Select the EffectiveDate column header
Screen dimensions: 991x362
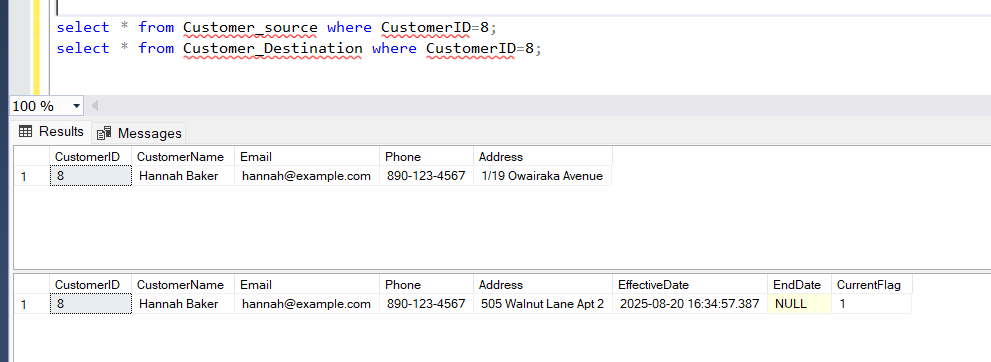point(690,285)
